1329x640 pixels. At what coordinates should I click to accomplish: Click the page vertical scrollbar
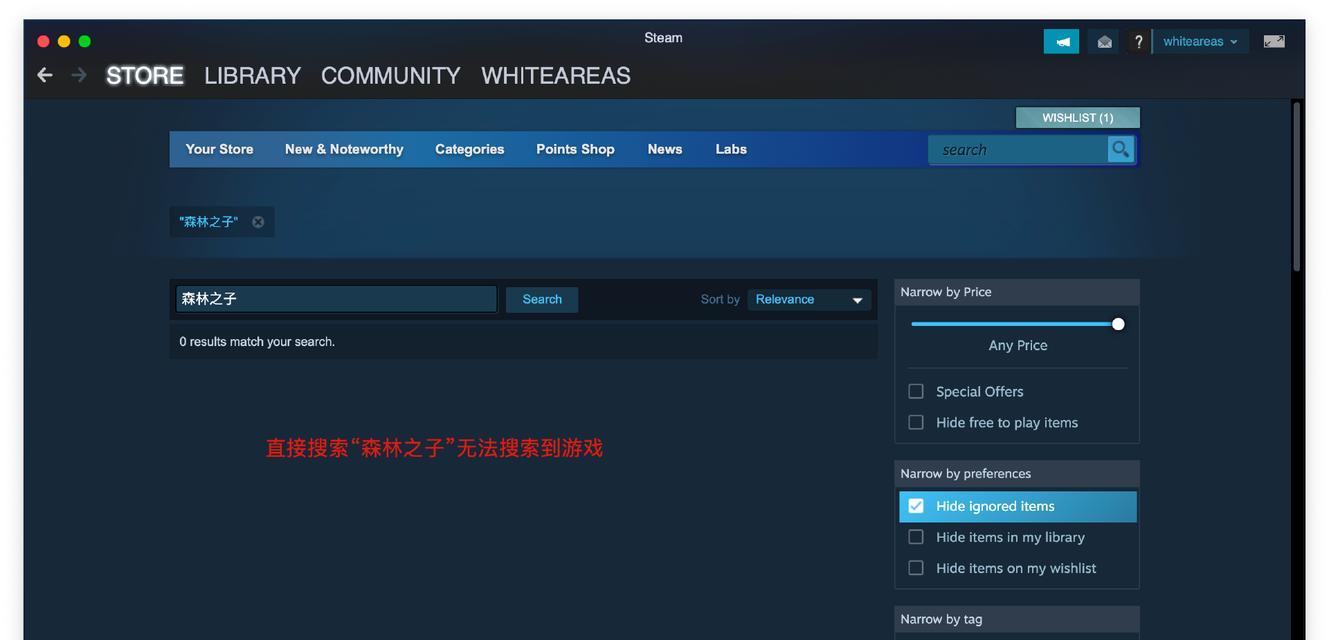coord(1297,186)
